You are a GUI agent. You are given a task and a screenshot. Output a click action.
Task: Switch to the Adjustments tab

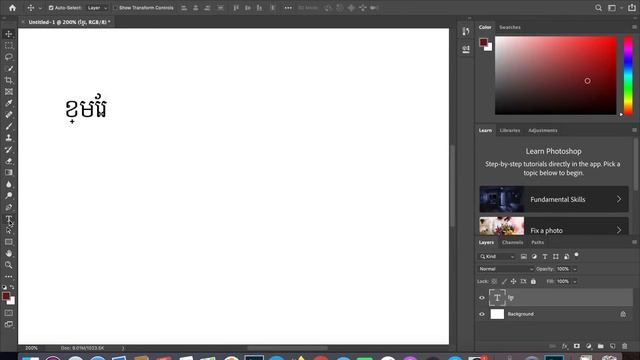pyautogui.click(x=542, y=131)
